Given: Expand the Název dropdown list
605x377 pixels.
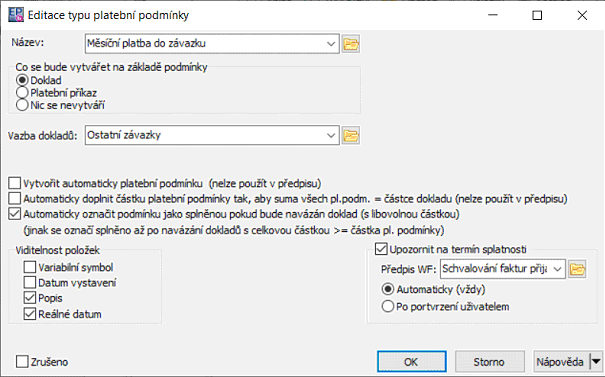Looking at the screenshot, I should click(331, 44).
